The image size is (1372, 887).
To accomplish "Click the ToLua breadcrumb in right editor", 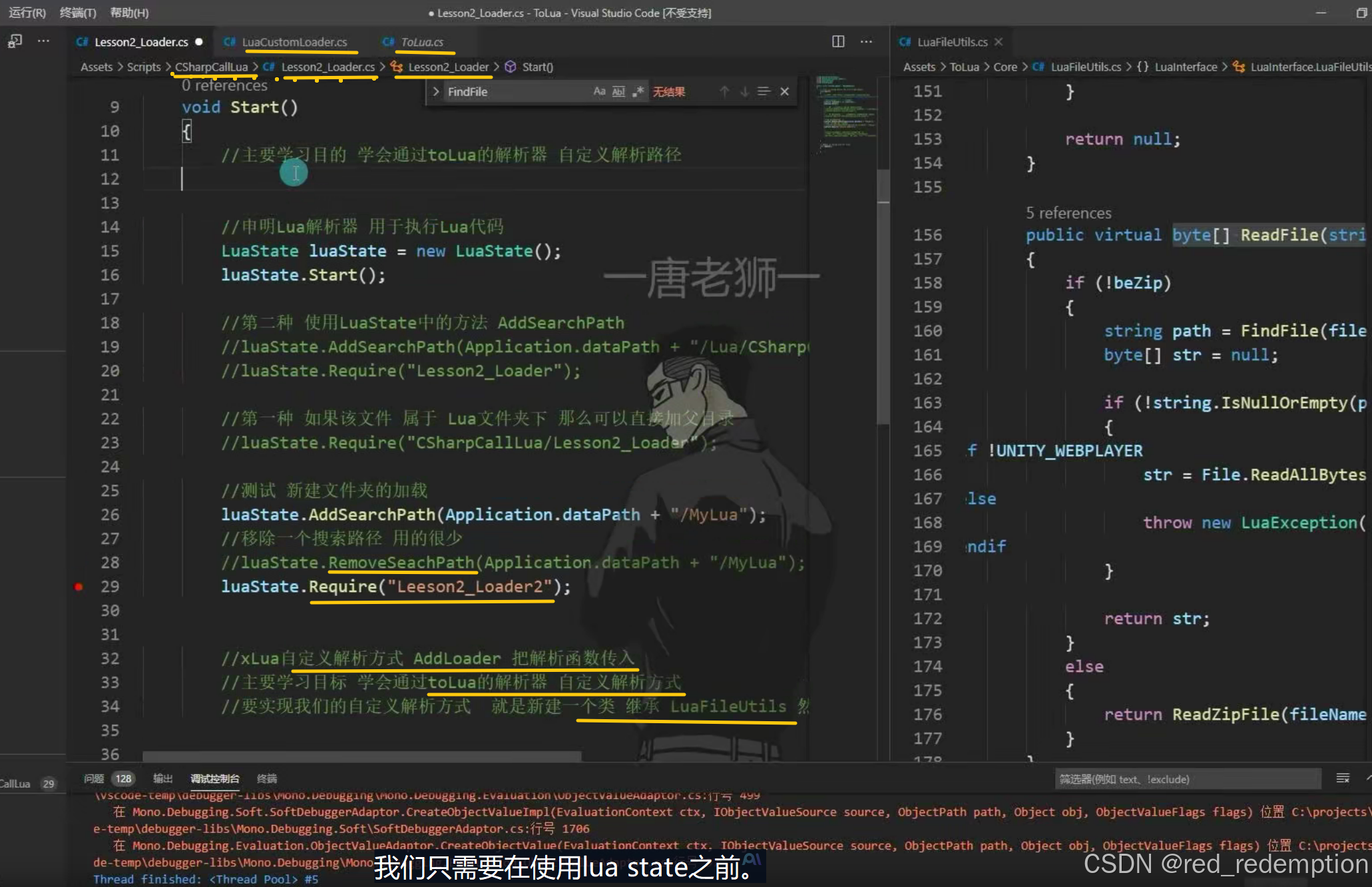I will click(x=964, y=67).
